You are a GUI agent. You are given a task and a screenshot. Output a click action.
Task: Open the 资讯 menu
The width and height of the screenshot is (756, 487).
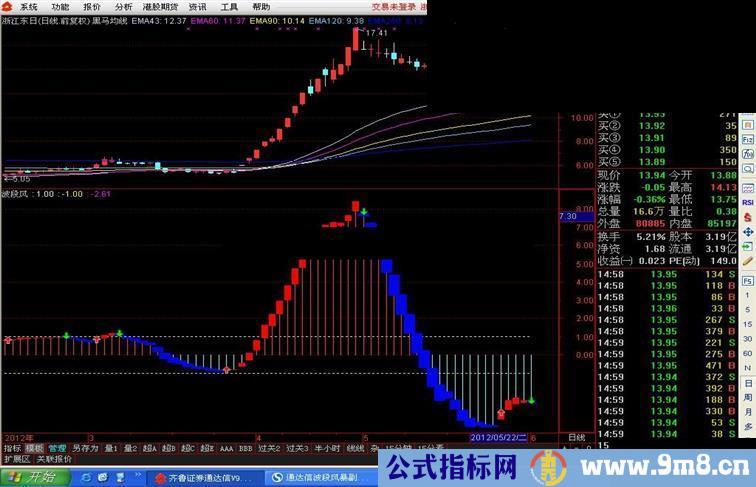click(197, 7)
